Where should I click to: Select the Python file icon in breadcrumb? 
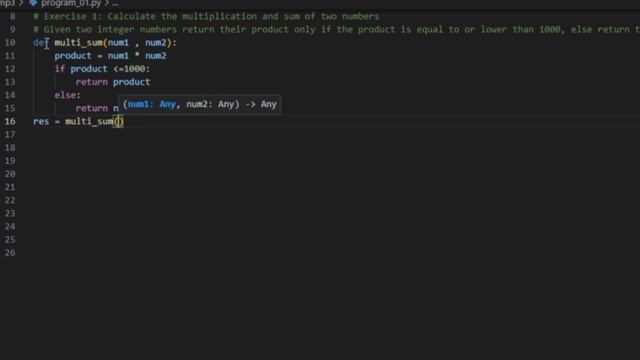(33, 3)
